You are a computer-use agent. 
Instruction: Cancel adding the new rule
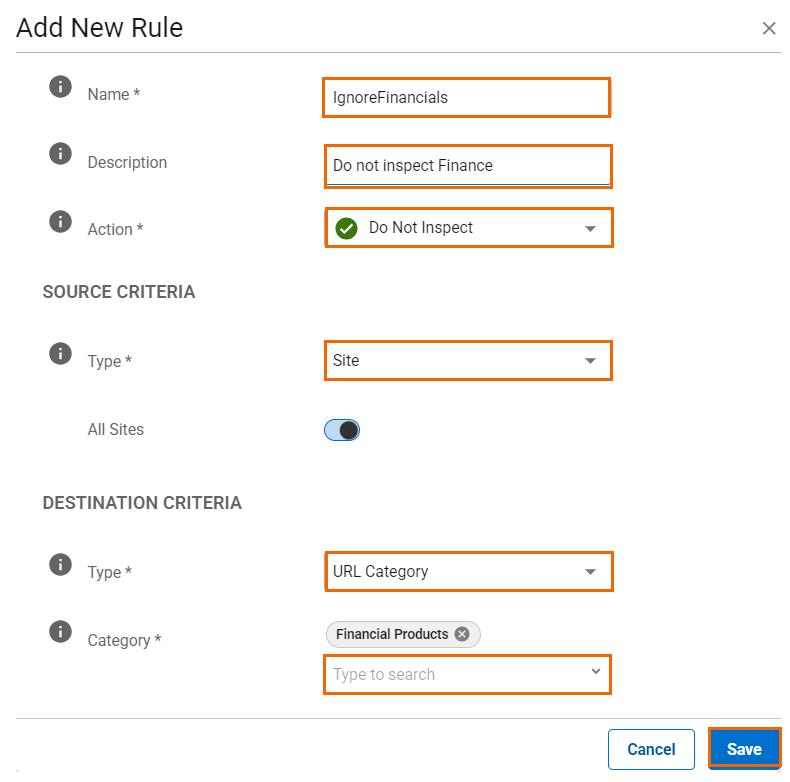point(651,749)
